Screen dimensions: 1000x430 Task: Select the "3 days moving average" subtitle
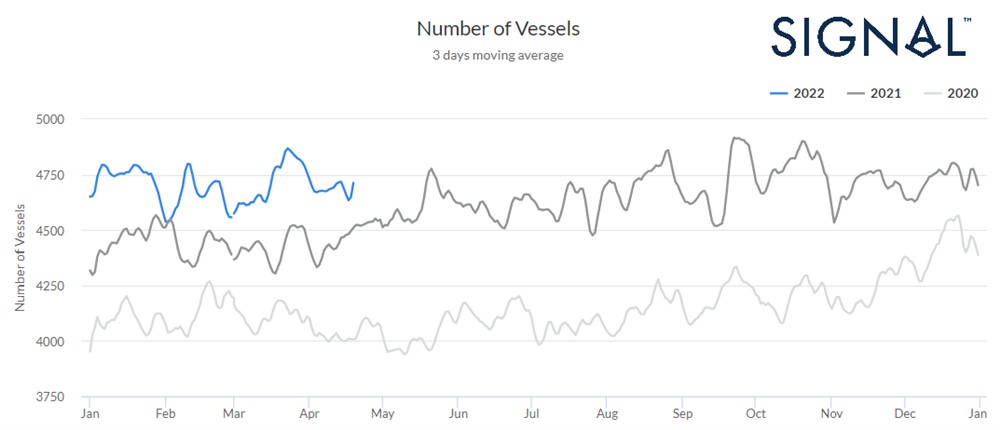click(x=499, y=55)
